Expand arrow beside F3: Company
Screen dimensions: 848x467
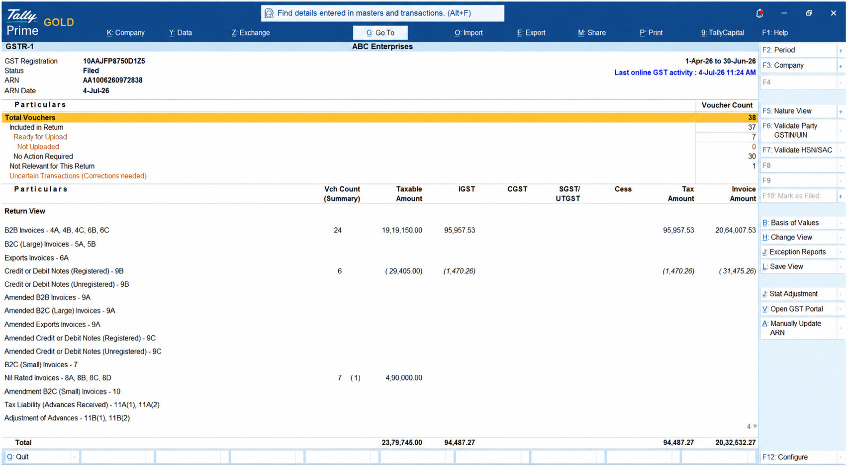click(841, 66)
